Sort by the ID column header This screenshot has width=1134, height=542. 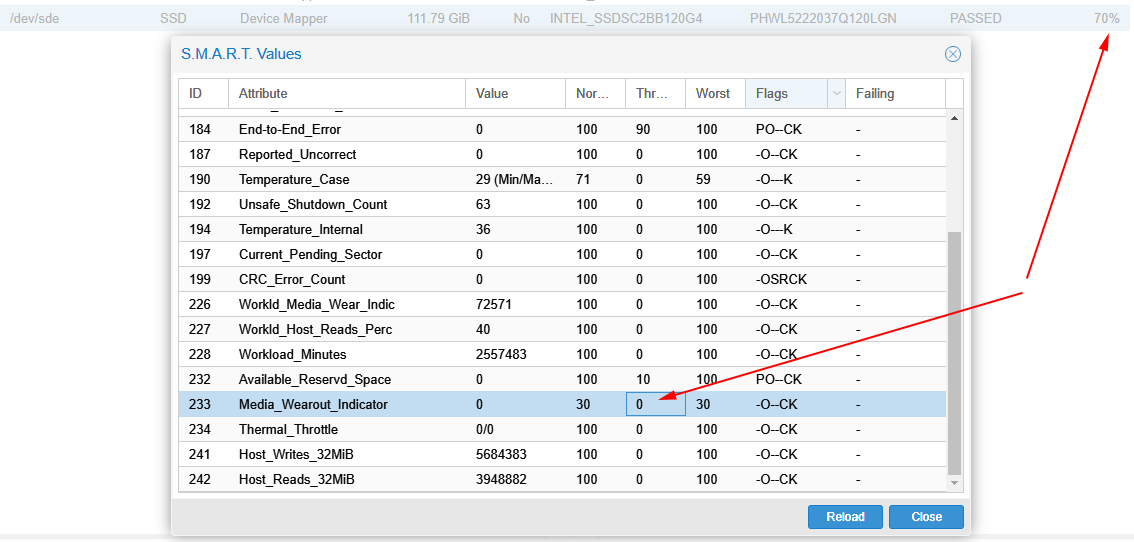204,93
